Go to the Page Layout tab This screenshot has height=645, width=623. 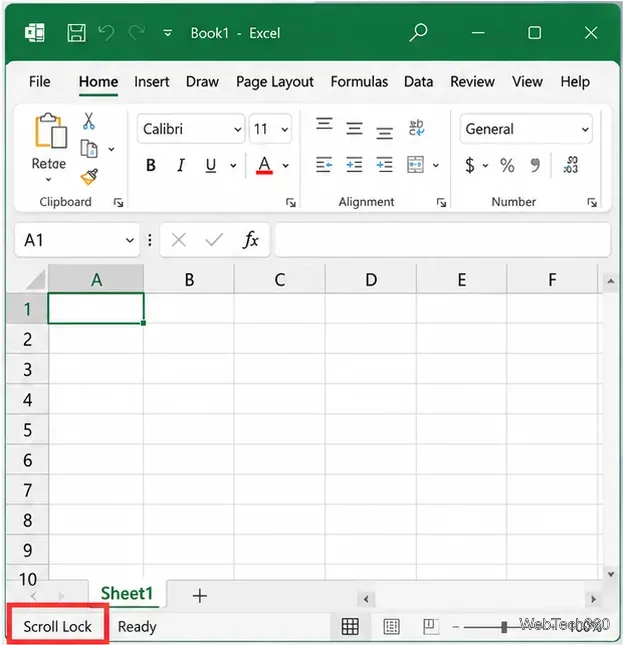(275, 82)
